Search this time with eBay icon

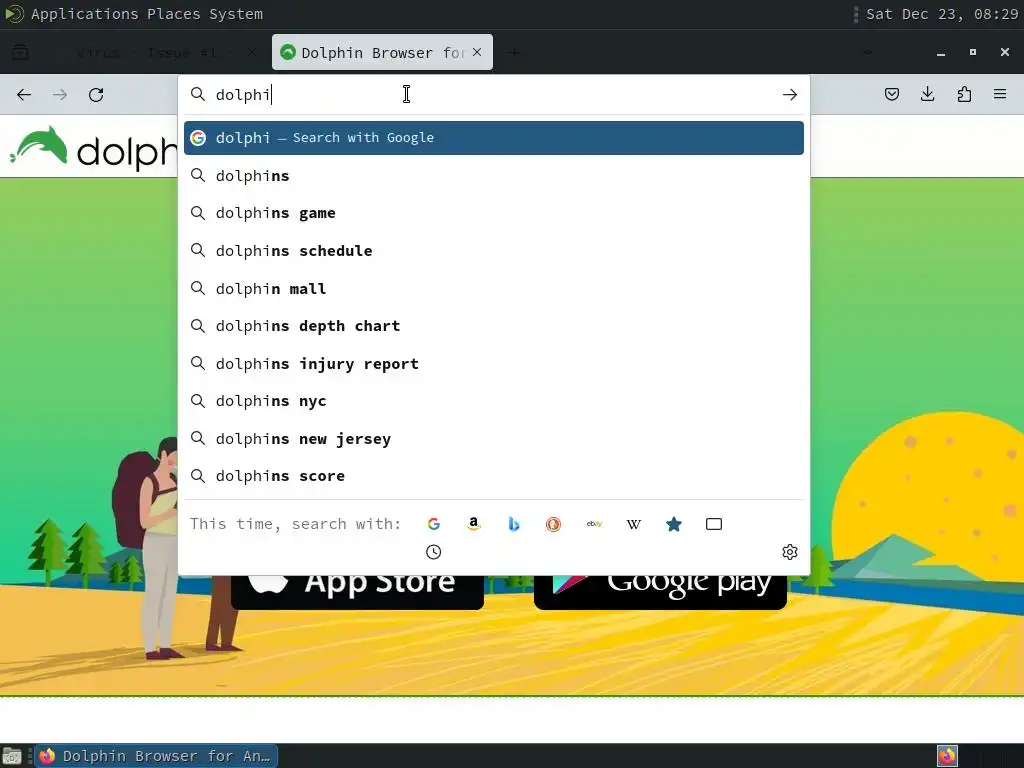594,524
